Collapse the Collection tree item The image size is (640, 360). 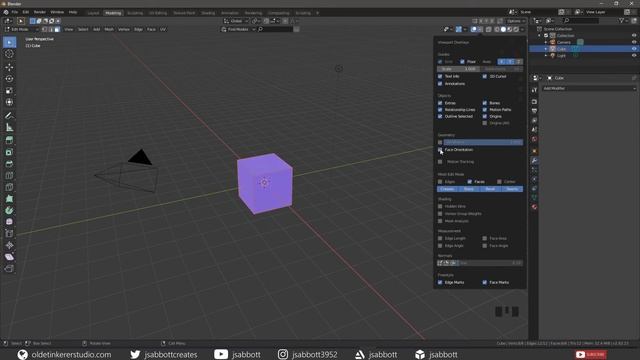pos(540,36)
